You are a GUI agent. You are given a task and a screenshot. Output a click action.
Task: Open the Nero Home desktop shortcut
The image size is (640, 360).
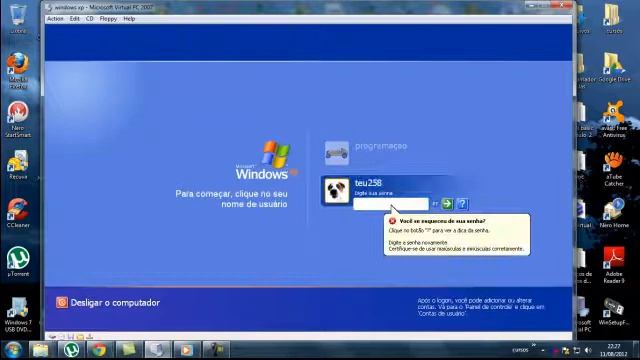coord(614,213)
